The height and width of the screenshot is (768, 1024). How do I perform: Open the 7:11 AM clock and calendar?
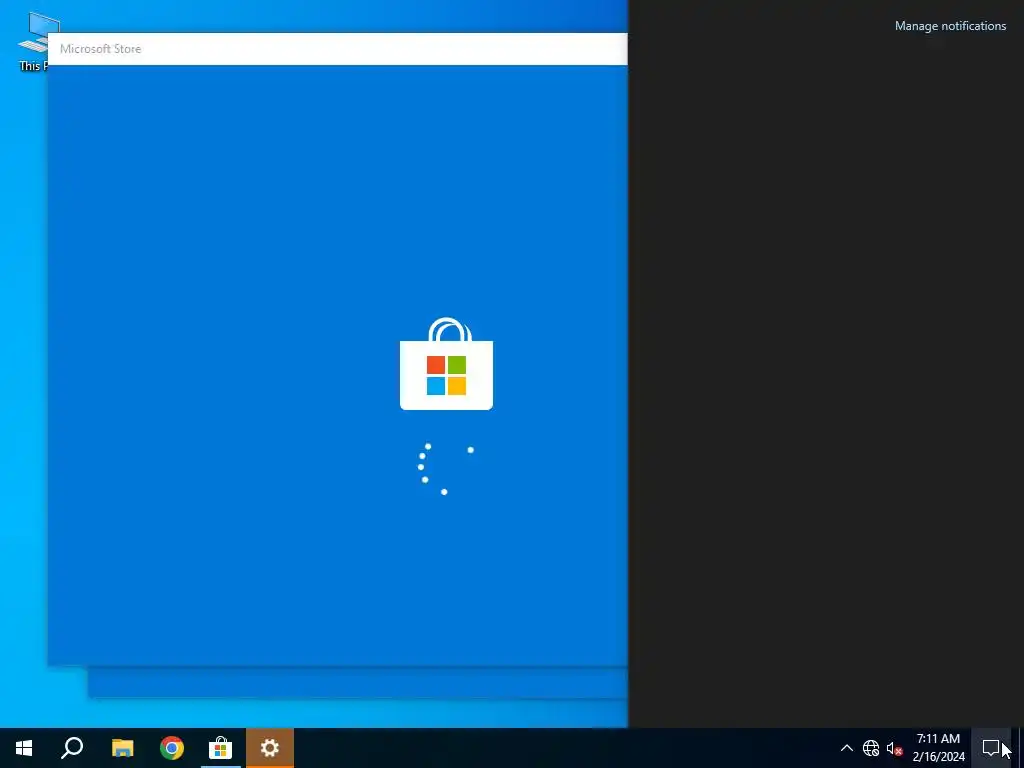click(x=938, y=748)
